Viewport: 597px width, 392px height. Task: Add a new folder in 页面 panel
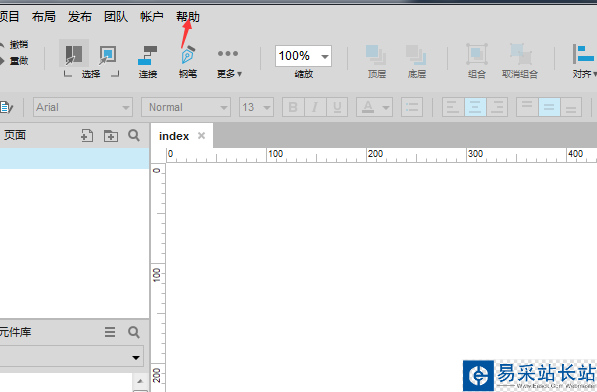[x=111, y=135]
